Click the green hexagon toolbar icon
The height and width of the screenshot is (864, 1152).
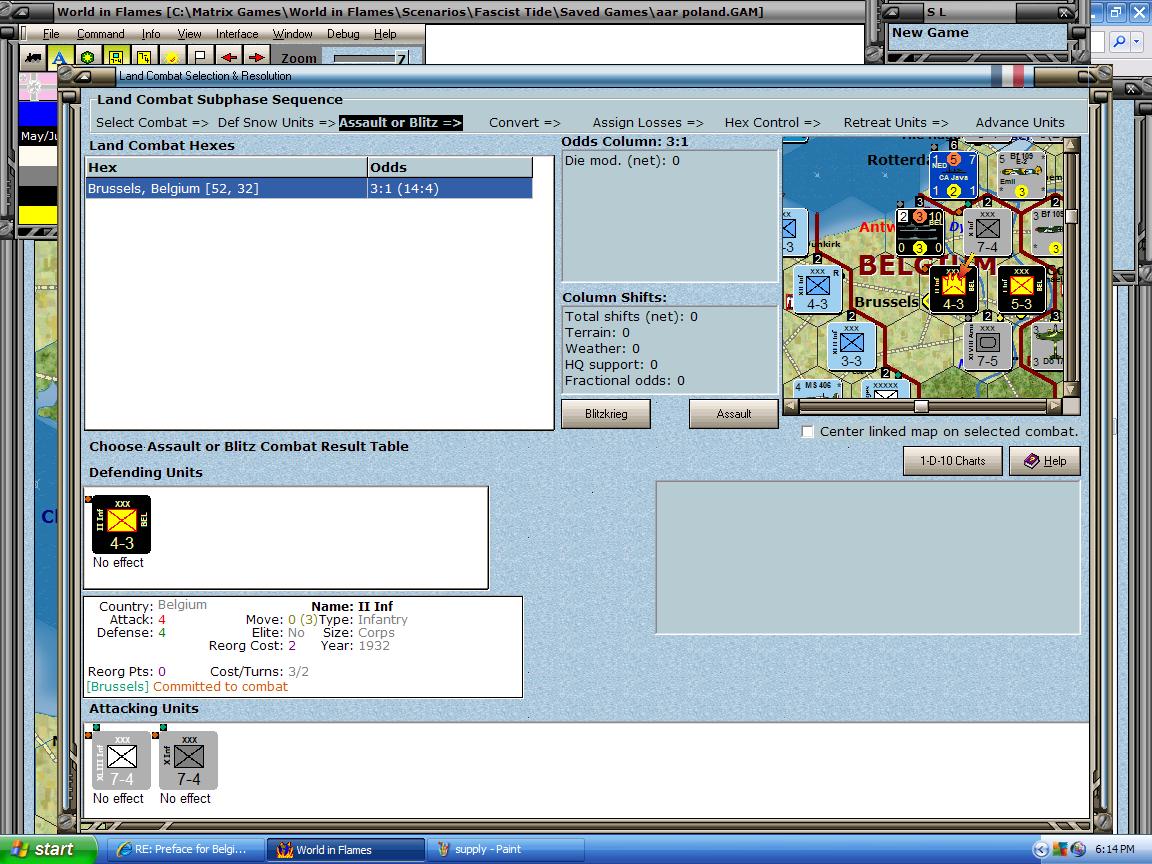tap(88, 57)
